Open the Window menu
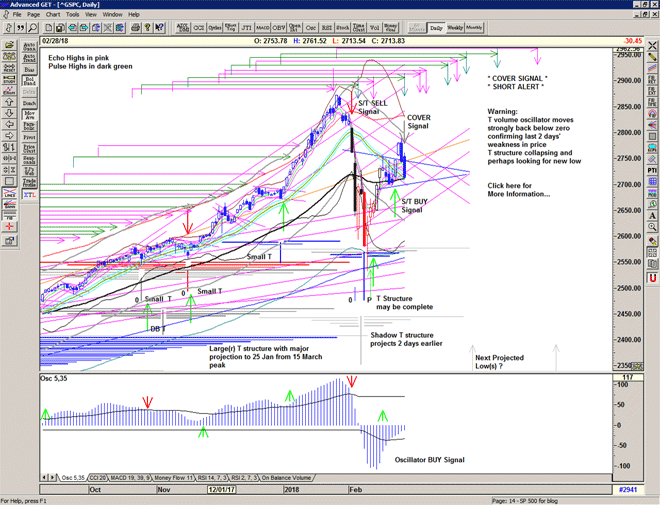Viewport: 660px width, 505px height. pos(112,15)
